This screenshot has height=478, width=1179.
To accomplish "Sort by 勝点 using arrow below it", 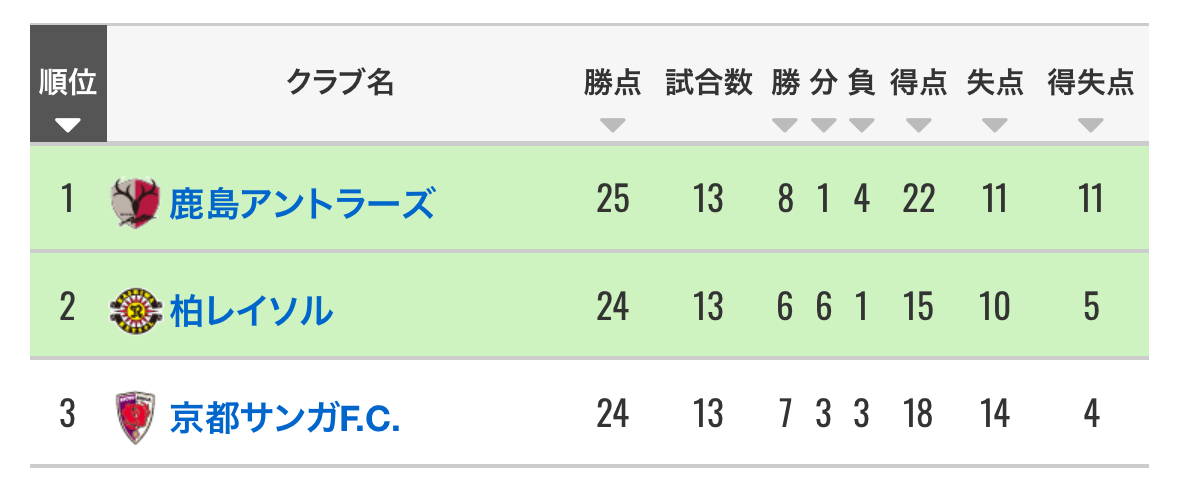I will click(613, 125).
